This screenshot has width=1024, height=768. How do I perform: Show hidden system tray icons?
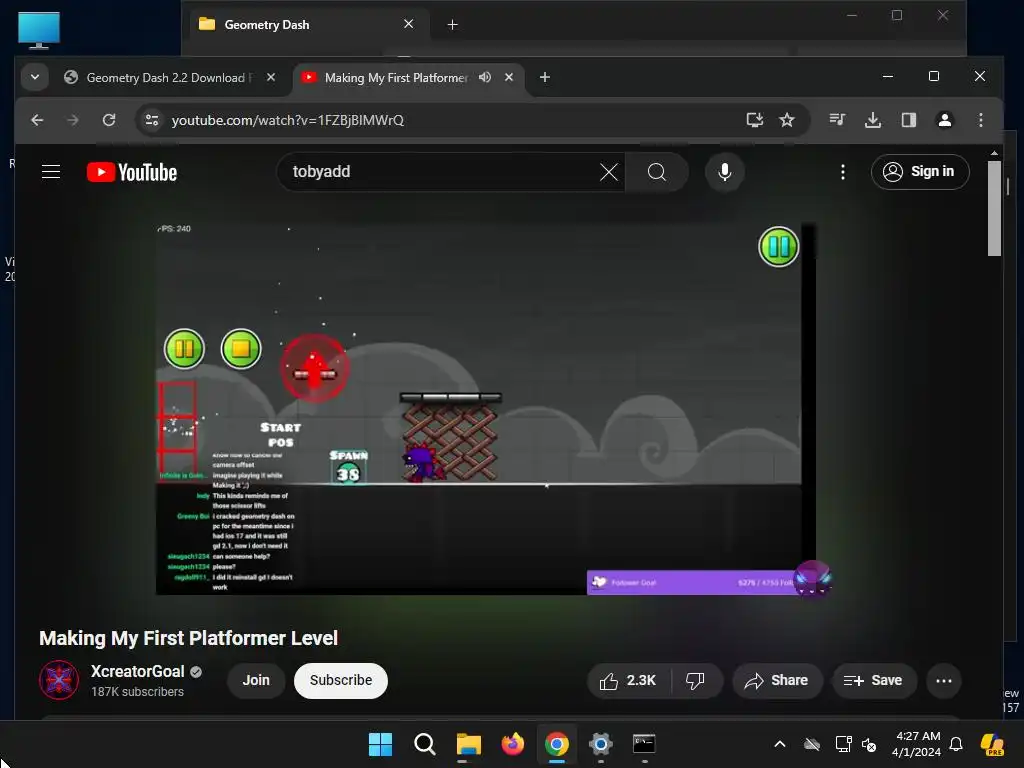pyautogui.click(x=780, y=744)
